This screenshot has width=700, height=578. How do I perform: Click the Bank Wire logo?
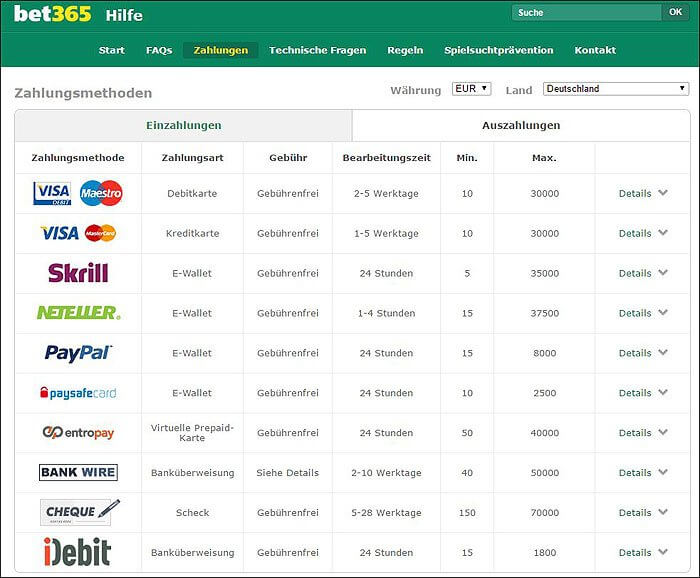pos(78,472)
